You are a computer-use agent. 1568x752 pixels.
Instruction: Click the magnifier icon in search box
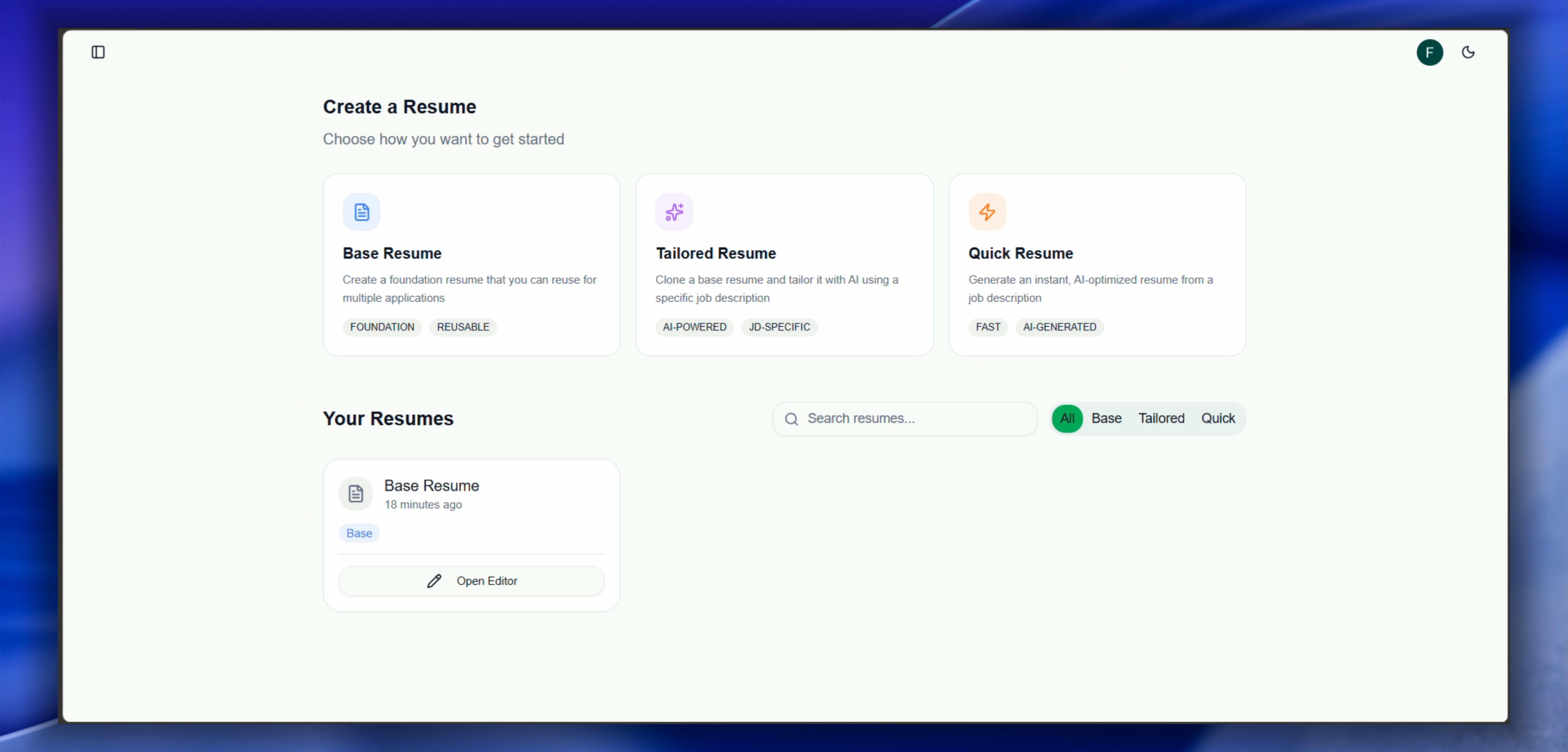(x=791, y=419)
